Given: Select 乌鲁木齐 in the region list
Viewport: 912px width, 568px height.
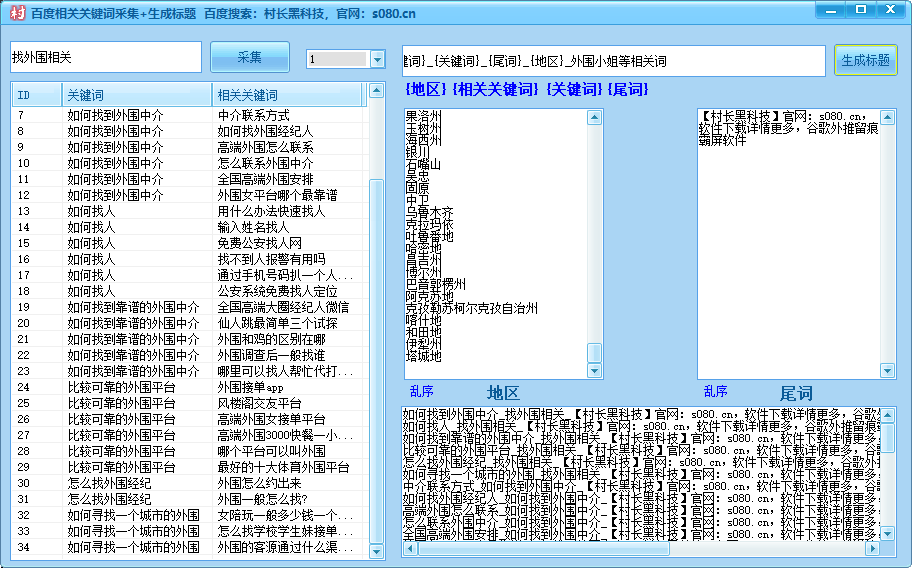Looking at the screenshot, I should click(x=429, y=213).
